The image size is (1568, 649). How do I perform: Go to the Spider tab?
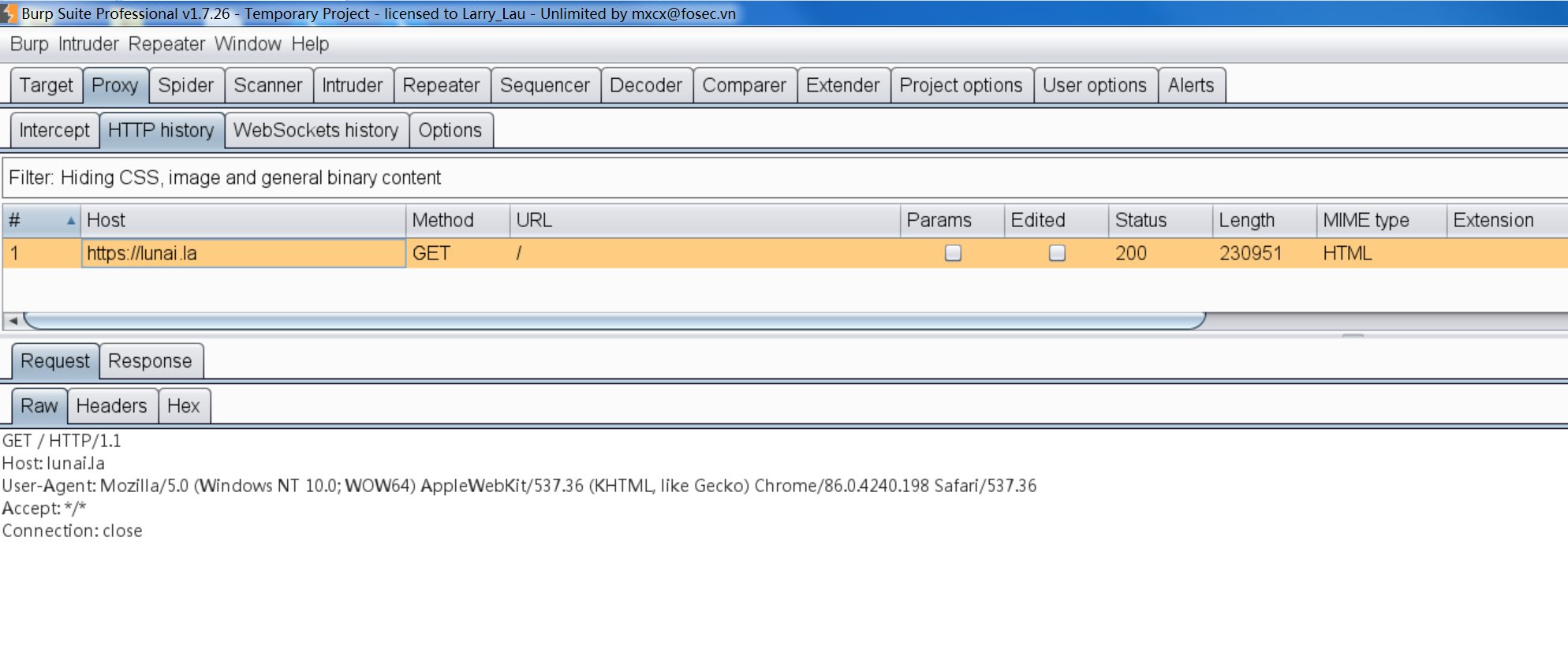click(186, 85)
